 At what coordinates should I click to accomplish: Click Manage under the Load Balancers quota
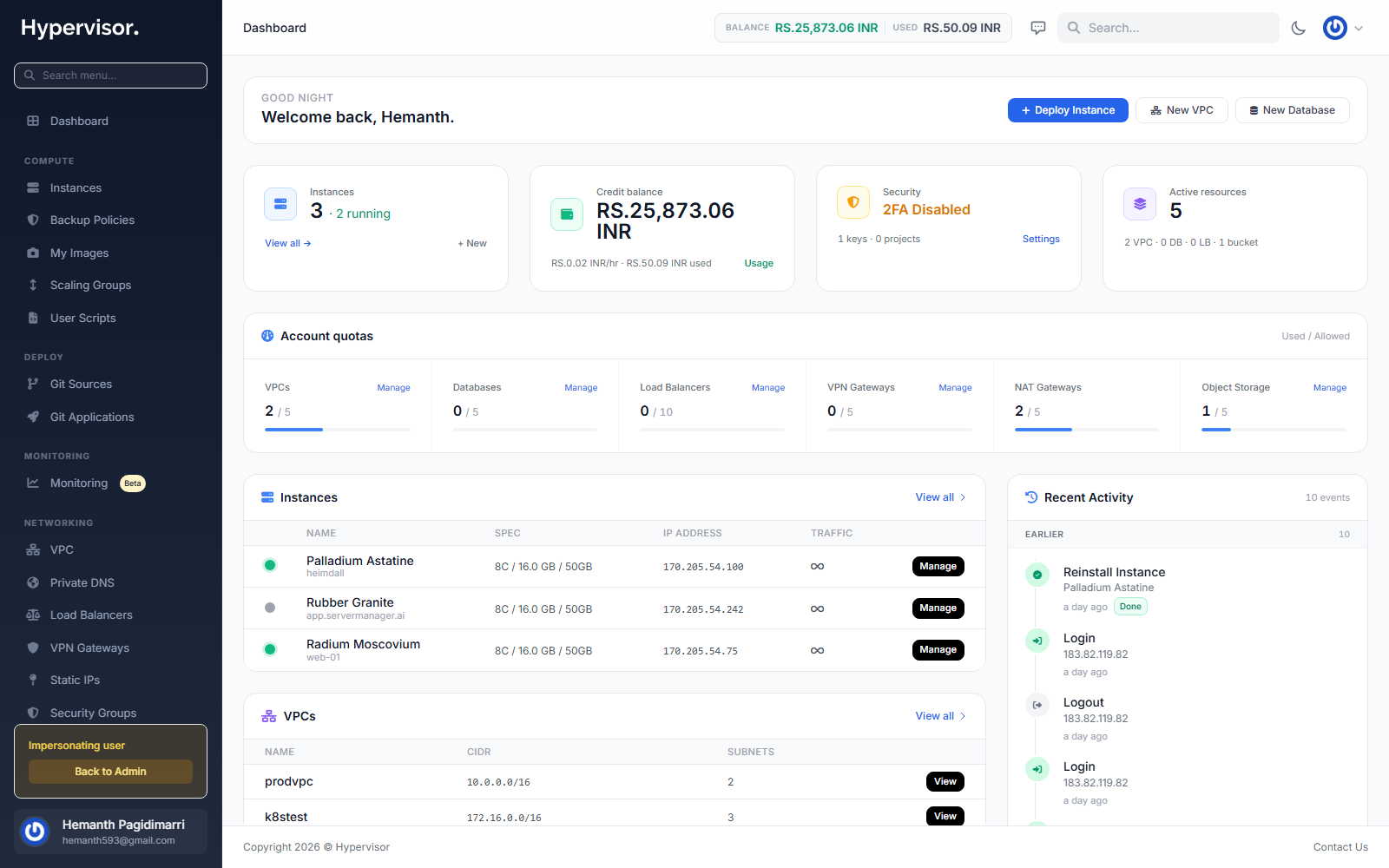pos(768,388)
